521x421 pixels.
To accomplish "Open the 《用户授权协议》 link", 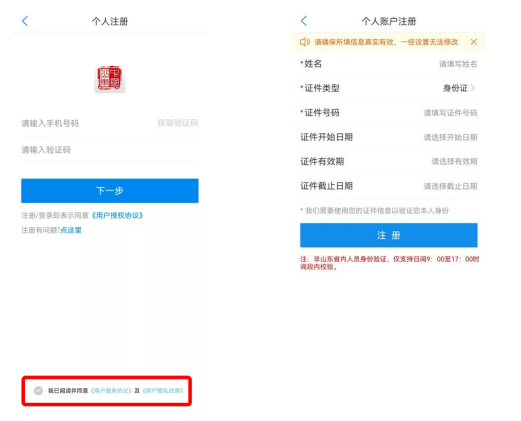I will coord(117,216).
